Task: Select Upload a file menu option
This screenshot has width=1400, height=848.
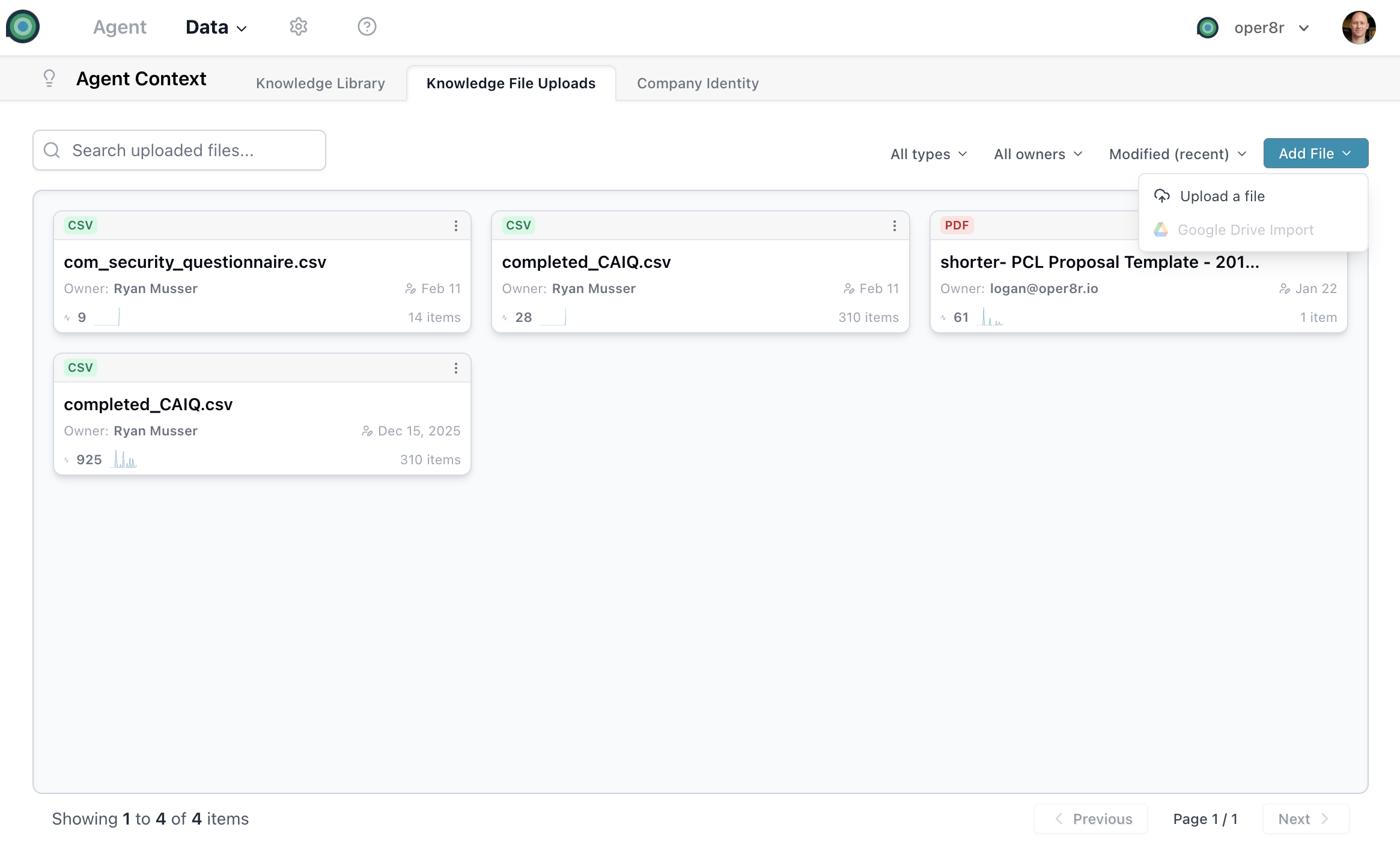Action: [1222, 196]
